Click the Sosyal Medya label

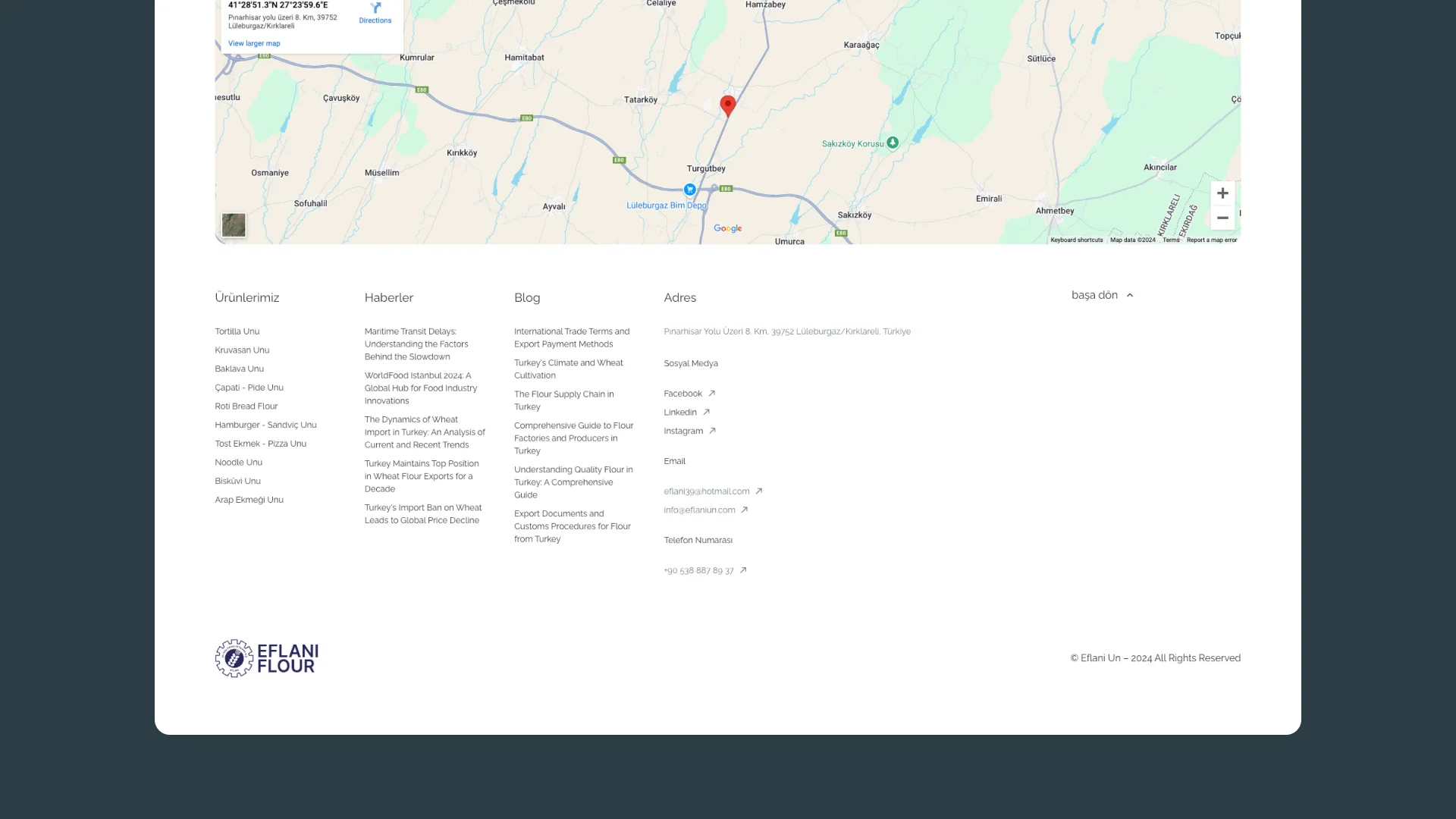(691, 363)
